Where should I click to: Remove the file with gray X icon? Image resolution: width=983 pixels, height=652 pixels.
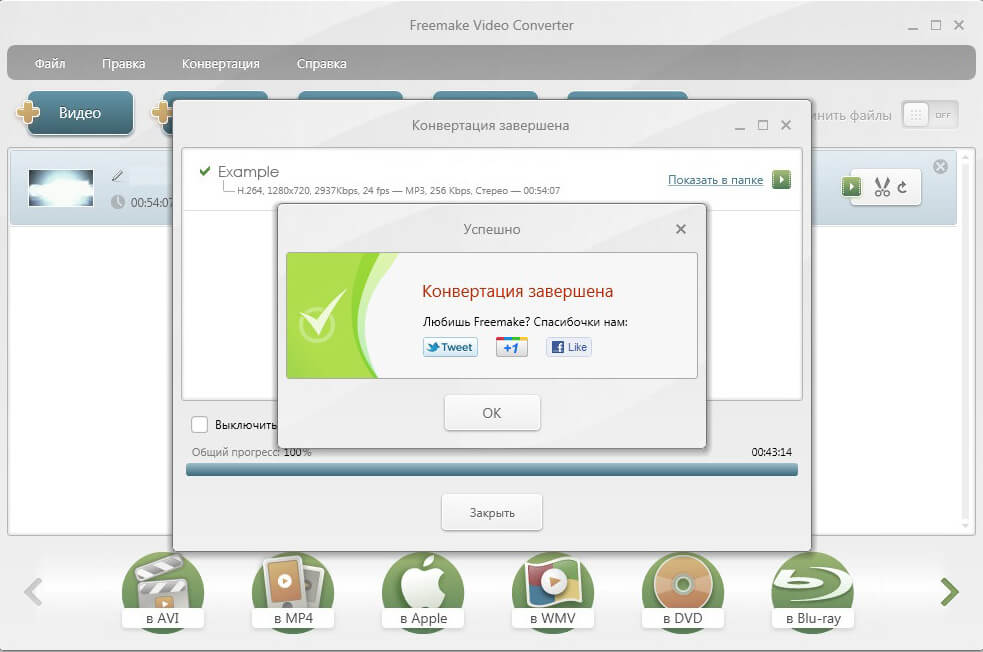(940, 166)
